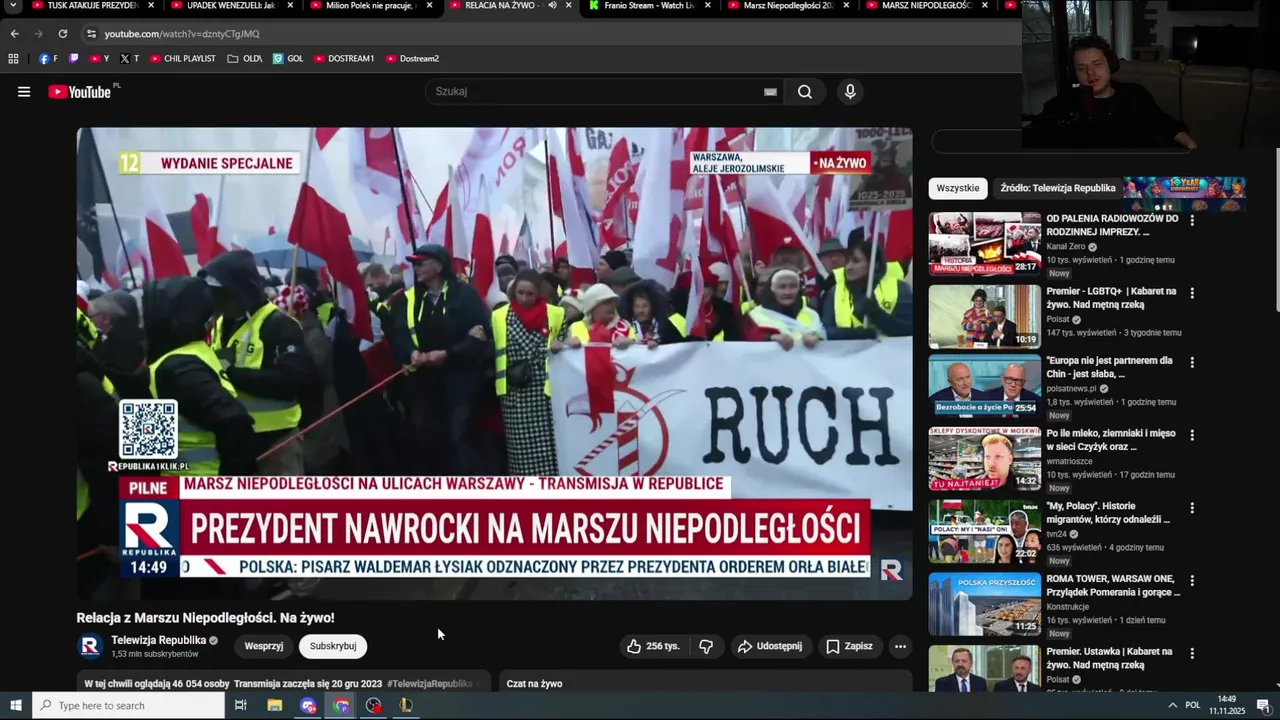
Task: Open three-dot more actions under video
Action: 900,646
